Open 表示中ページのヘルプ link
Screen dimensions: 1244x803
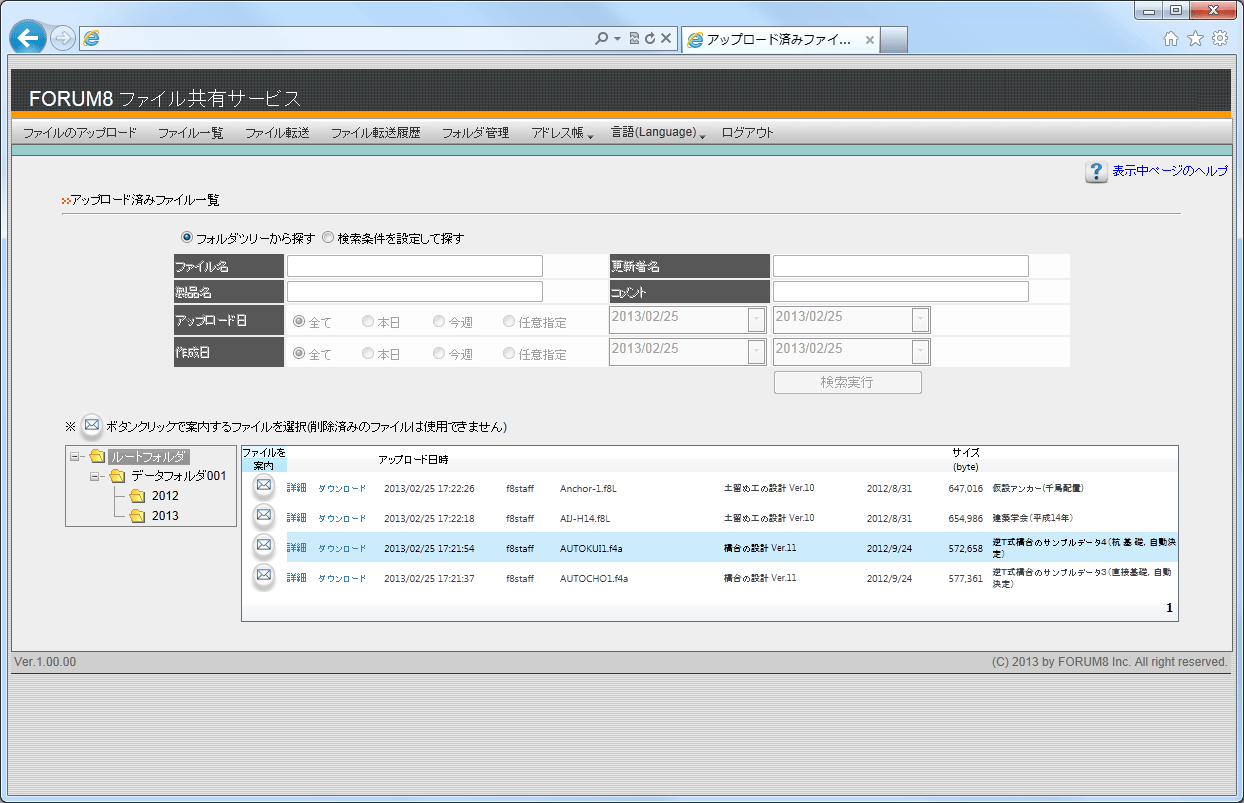[1169, 171]
